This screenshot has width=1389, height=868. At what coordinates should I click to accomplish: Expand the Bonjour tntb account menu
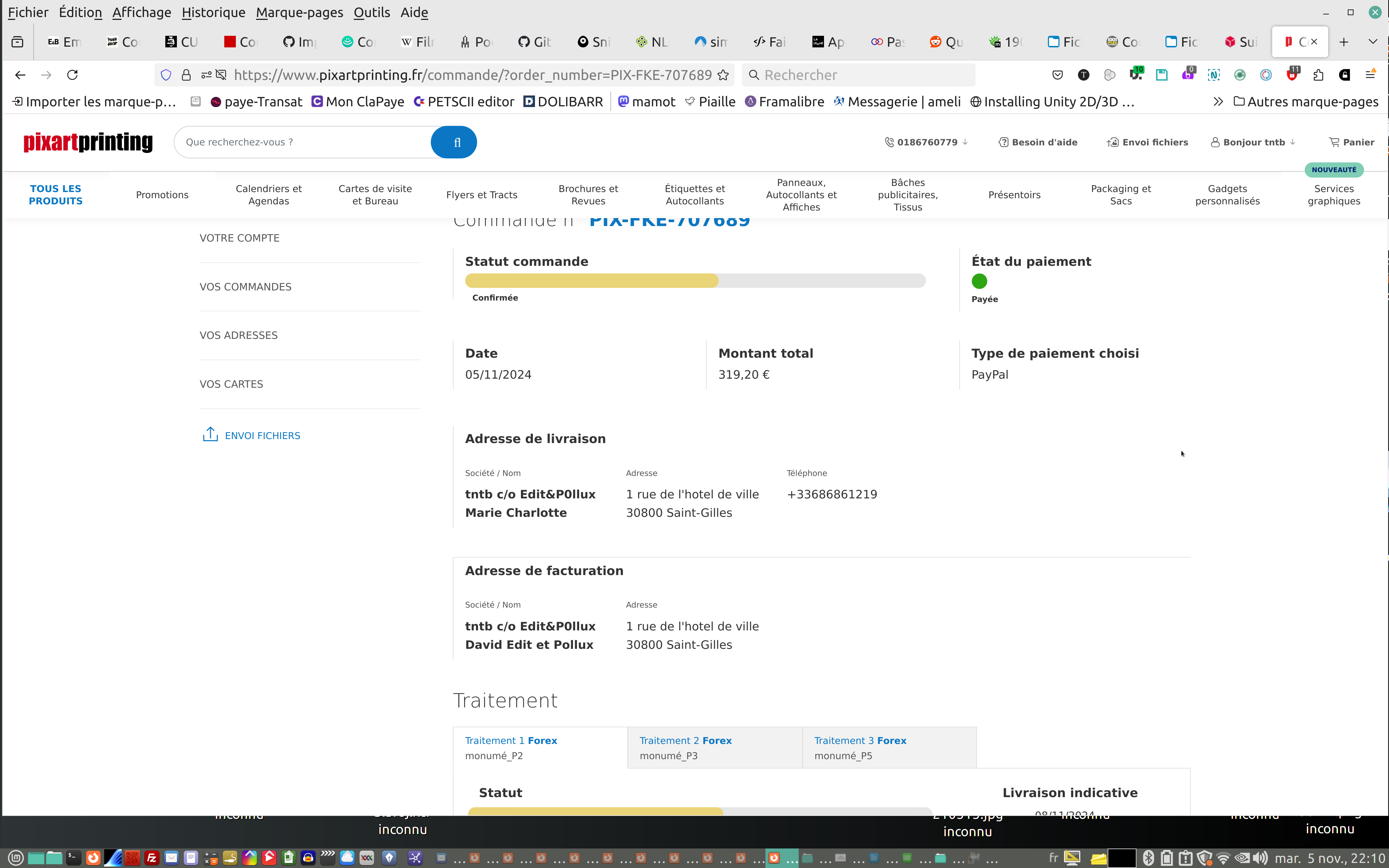1254,142
